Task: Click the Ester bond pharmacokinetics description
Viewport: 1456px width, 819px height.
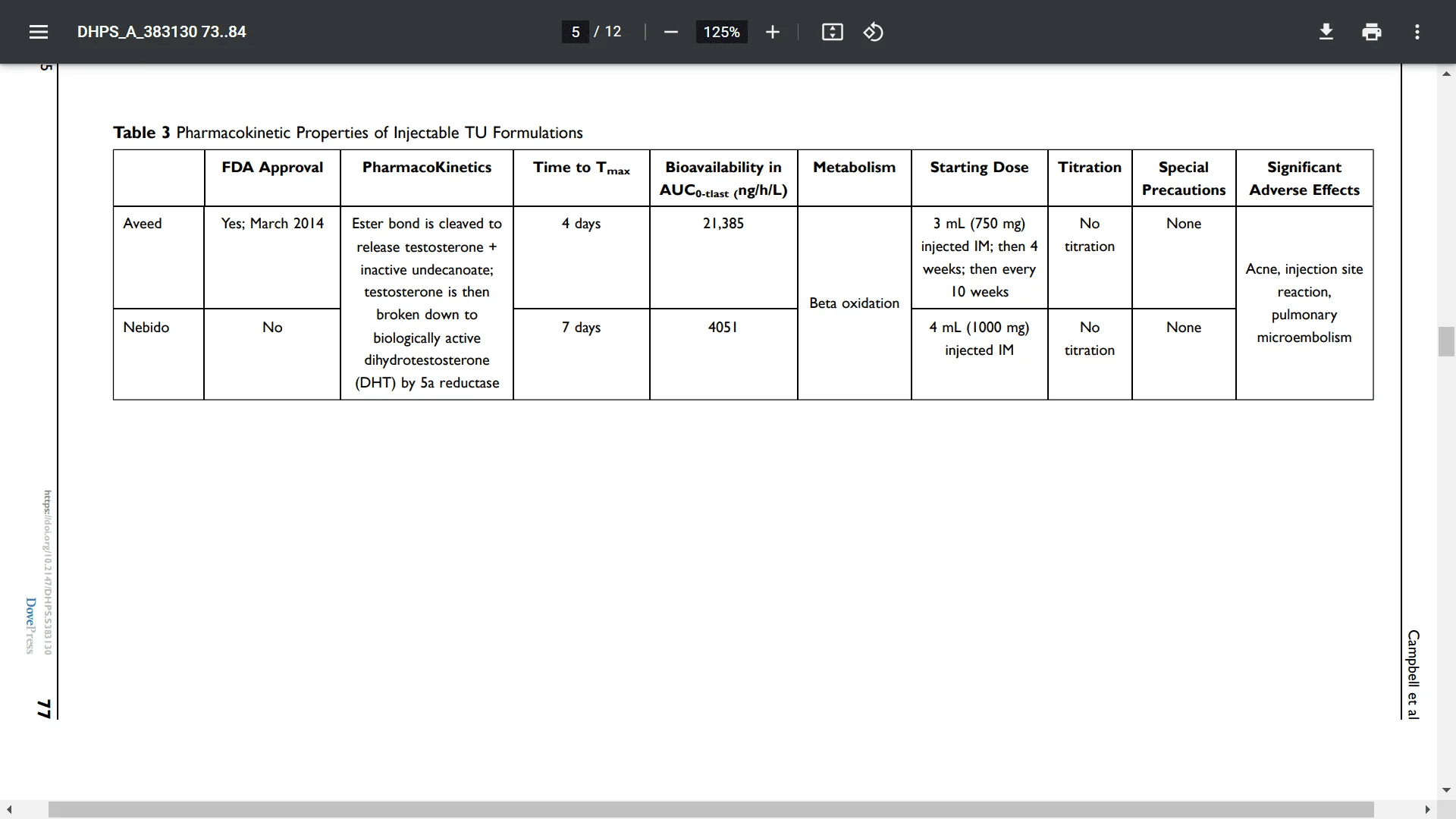Action: click(427, 303)
